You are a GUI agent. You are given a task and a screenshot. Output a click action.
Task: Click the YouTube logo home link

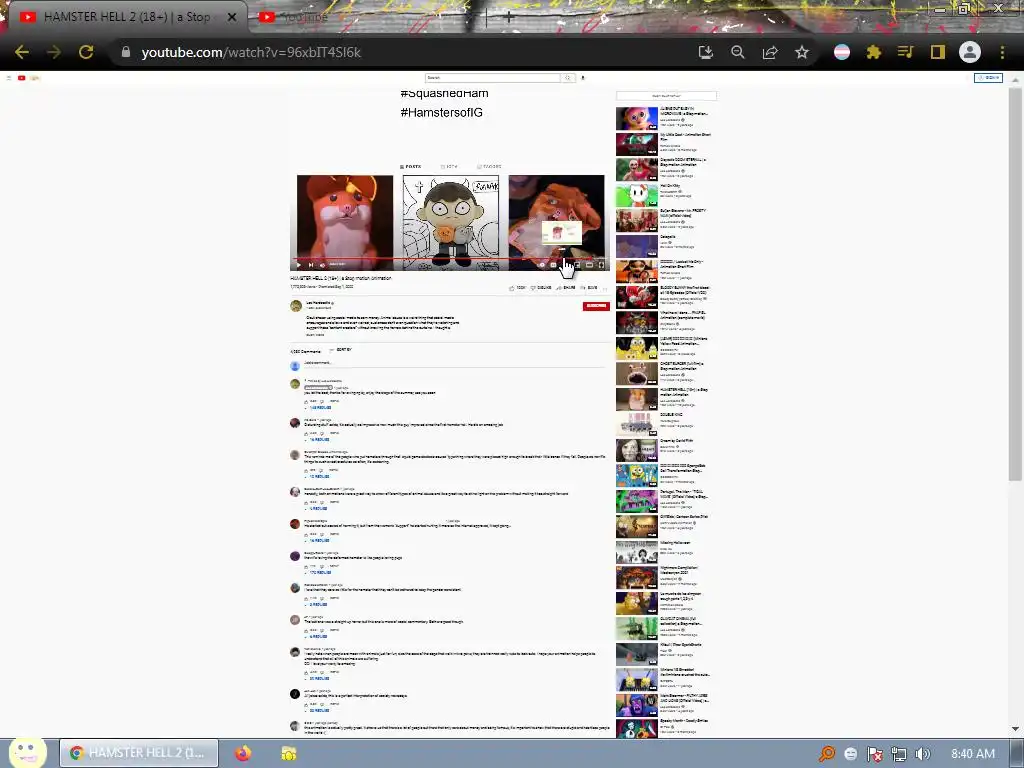tap(28, 78)
